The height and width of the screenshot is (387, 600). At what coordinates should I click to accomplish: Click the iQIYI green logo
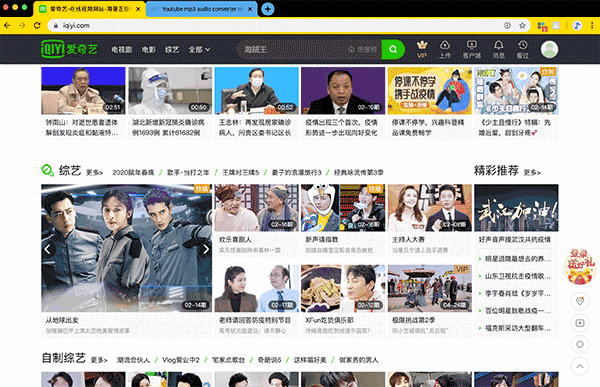(69, 49)
